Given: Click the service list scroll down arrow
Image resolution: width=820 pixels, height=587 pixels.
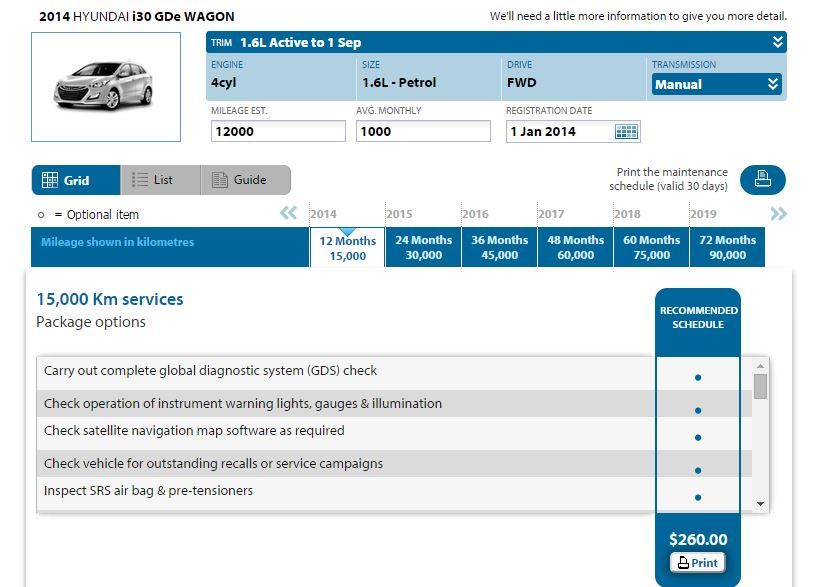Looking at the screenshot, I should click(760, 504).
